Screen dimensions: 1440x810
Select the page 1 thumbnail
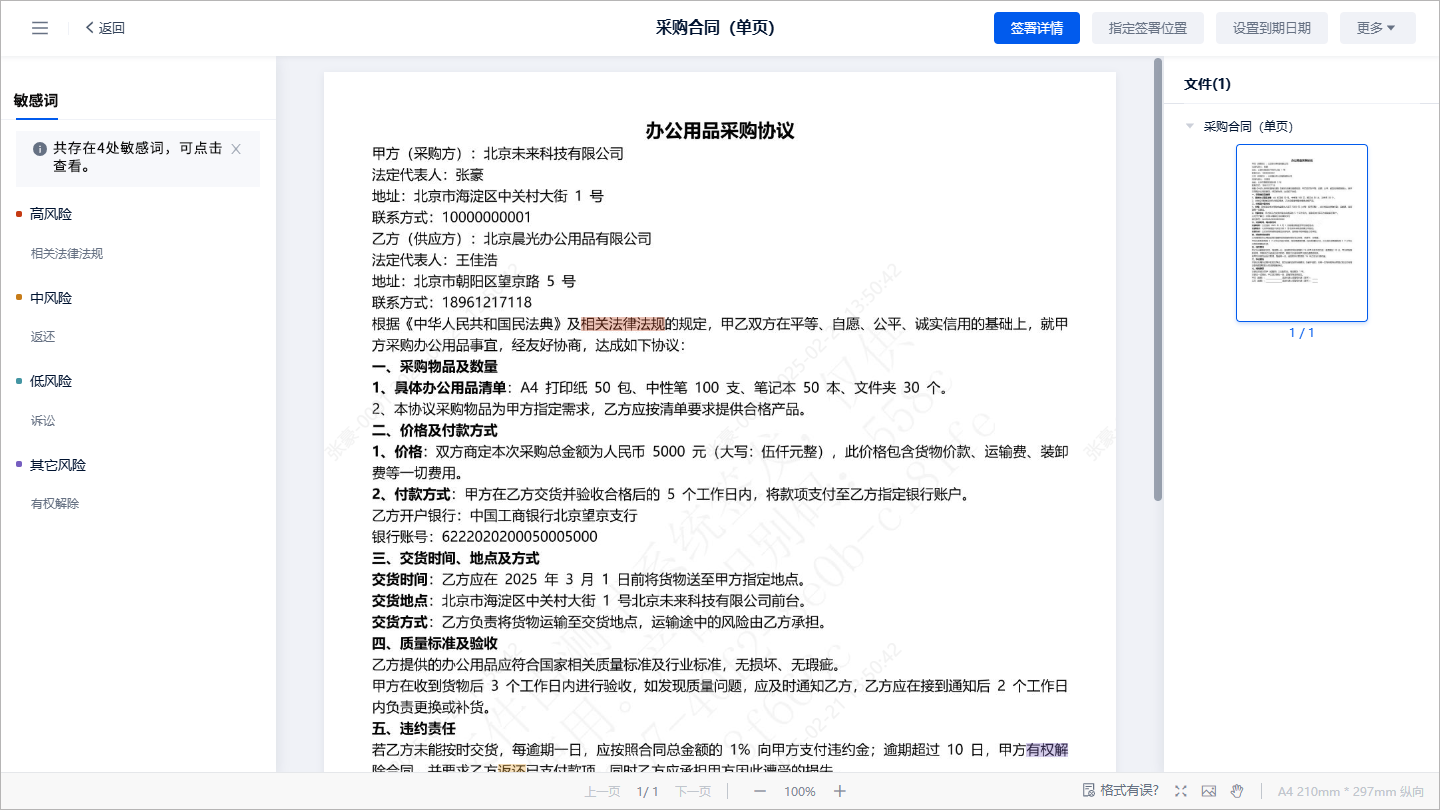pos(1302,233)
